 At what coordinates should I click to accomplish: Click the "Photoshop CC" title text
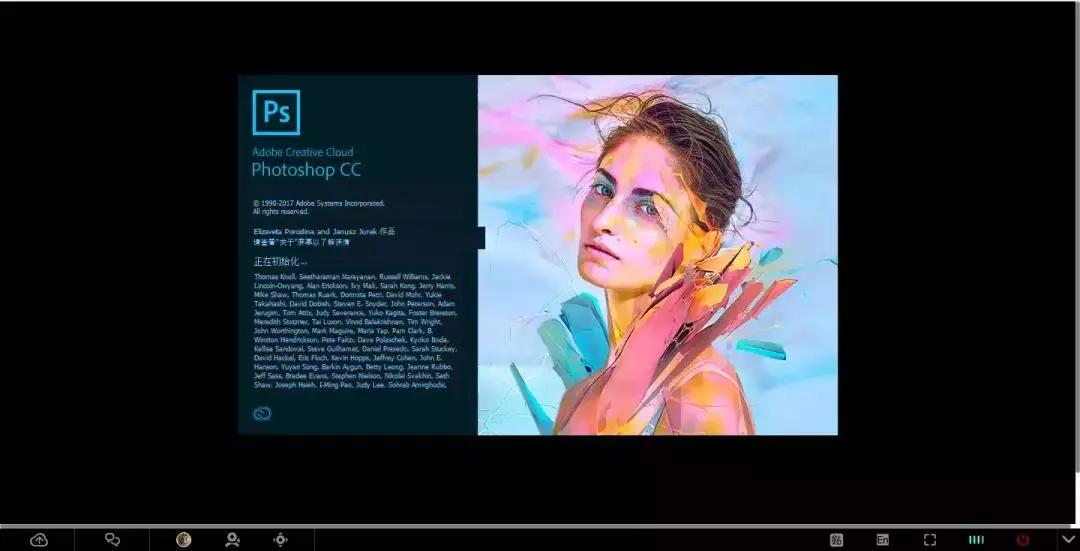tap(306, 170)
